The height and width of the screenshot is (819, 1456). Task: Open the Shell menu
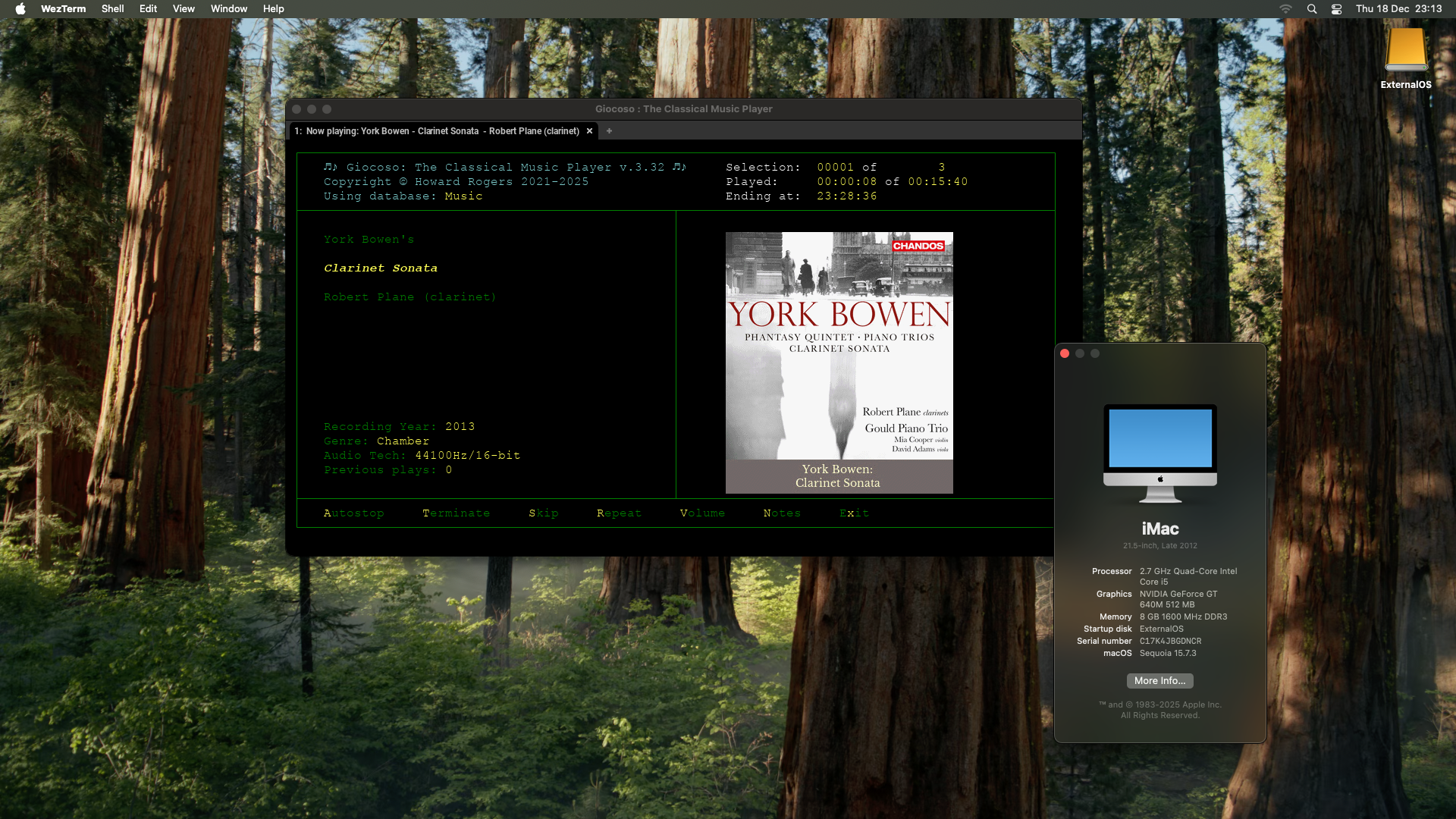(112, 8)
